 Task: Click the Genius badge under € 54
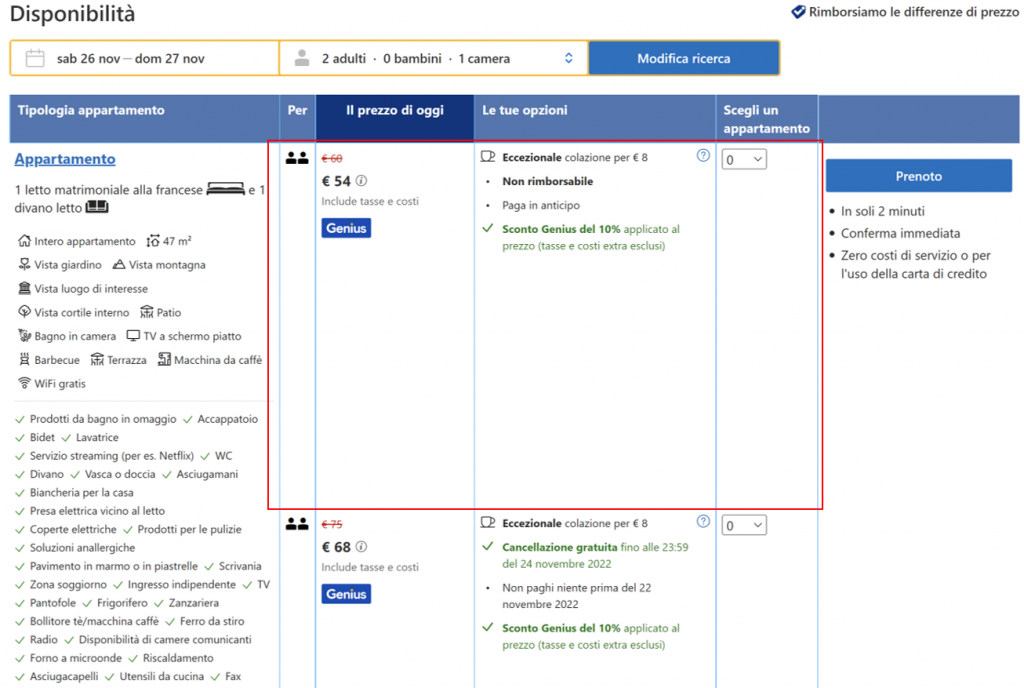point(346,228)
